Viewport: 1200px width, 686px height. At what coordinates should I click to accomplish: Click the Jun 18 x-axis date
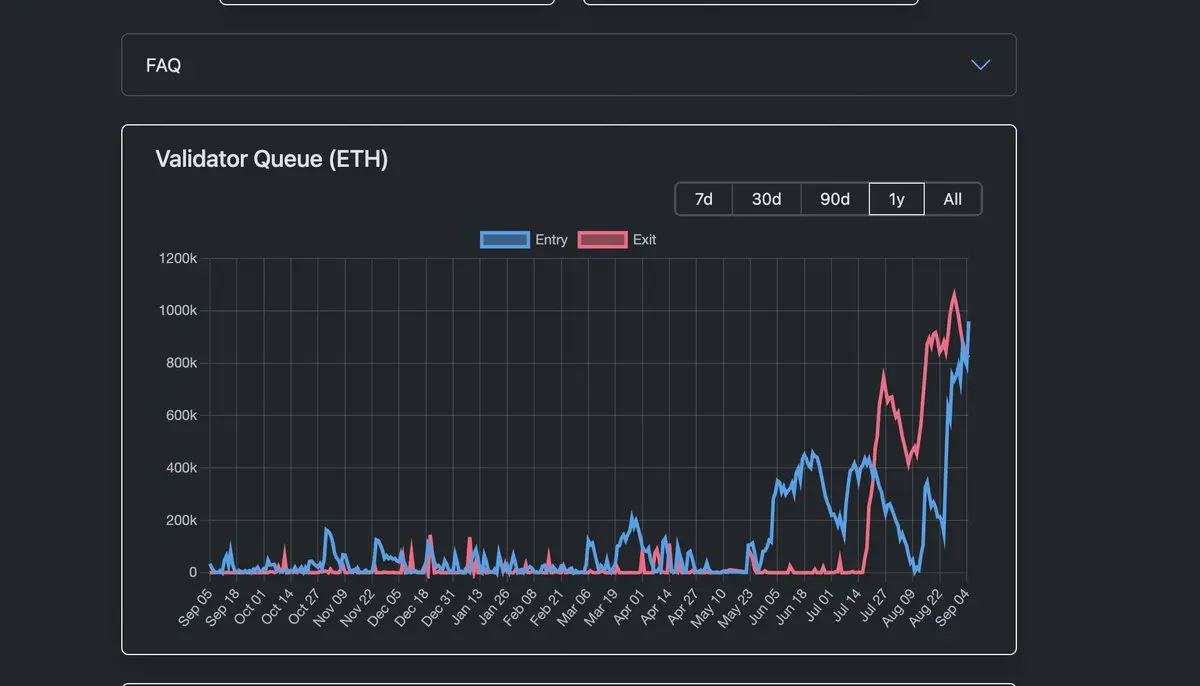pos(789,607)
